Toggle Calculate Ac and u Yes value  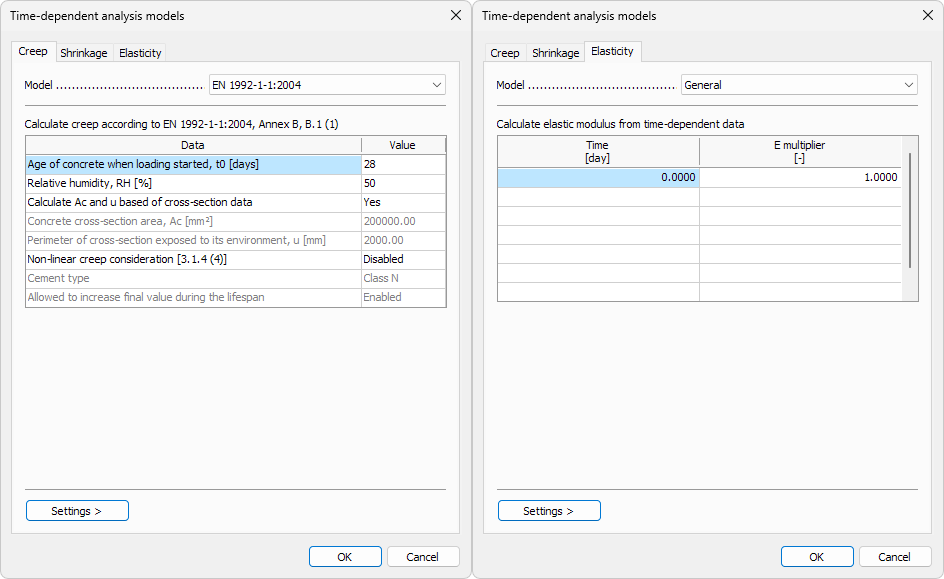pos(403,202)
